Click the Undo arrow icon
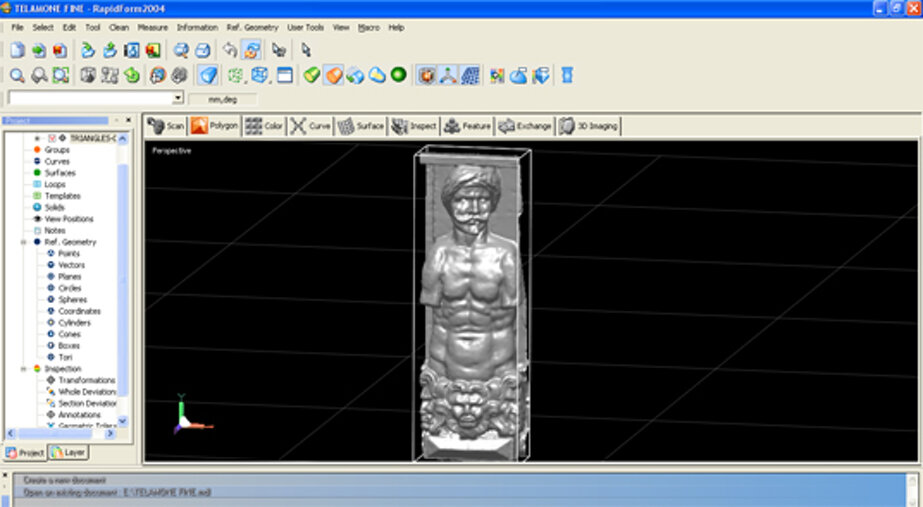The height and width of the screenshot is (507, 923). pos(230,50)
